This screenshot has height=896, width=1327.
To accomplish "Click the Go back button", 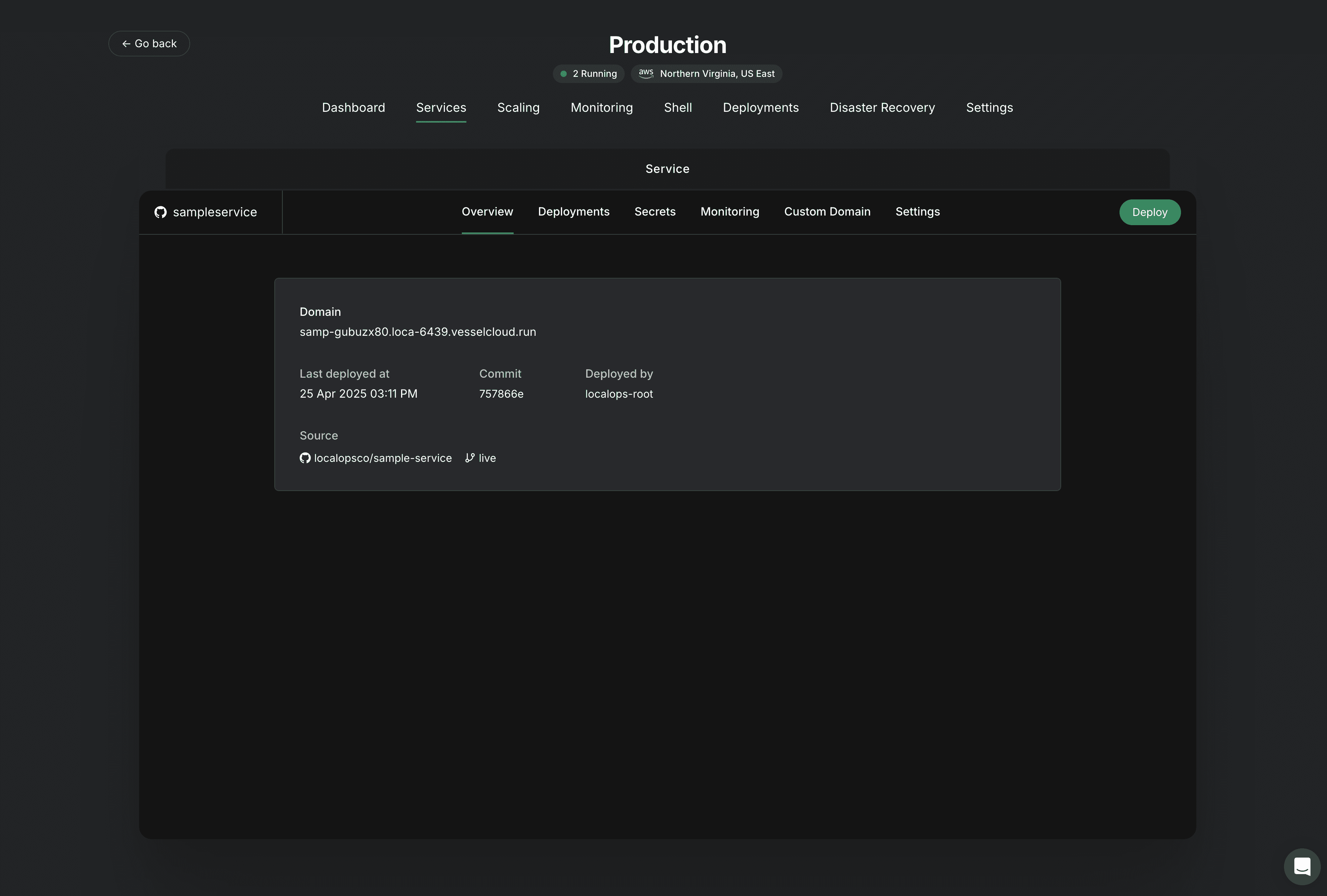I will tap(149, 44).
